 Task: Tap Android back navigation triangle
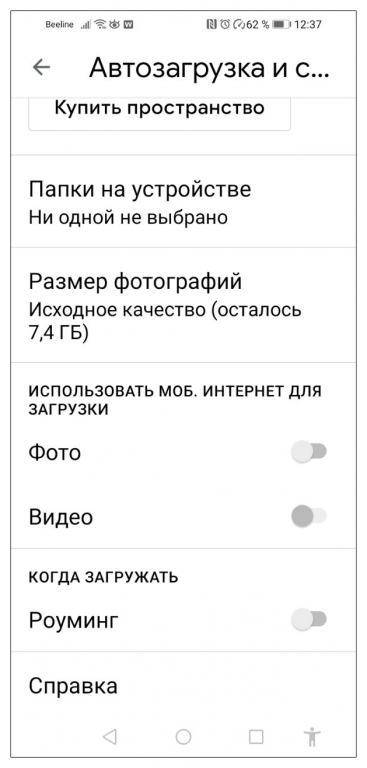point(110,736)
